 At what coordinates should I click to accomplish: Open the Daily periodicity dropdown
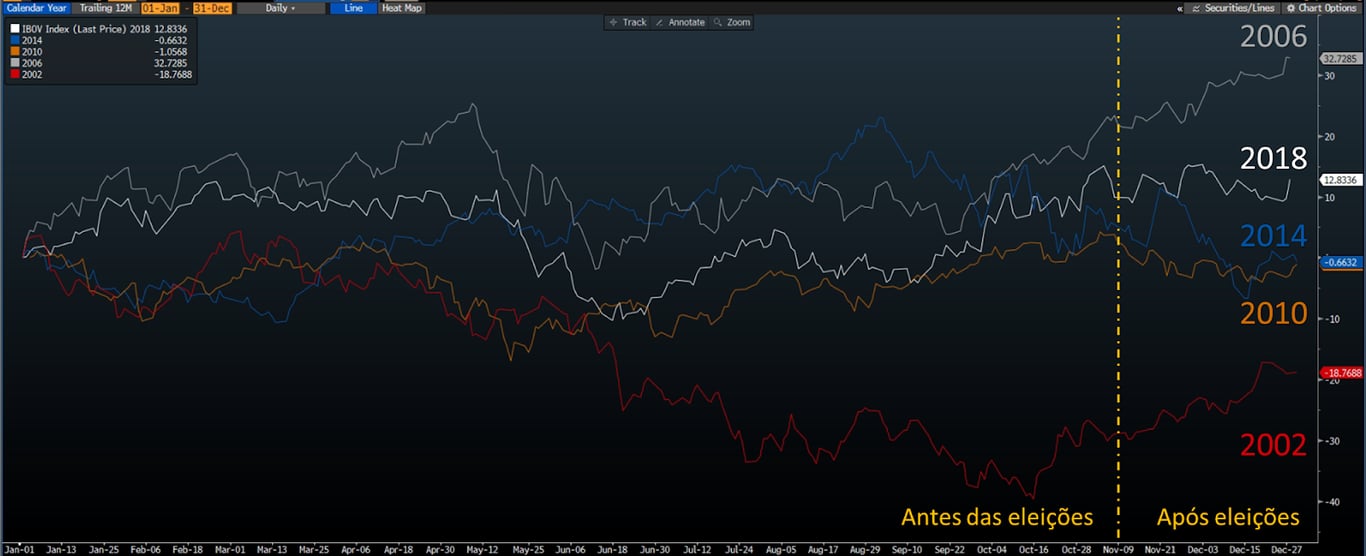(279, 7)
